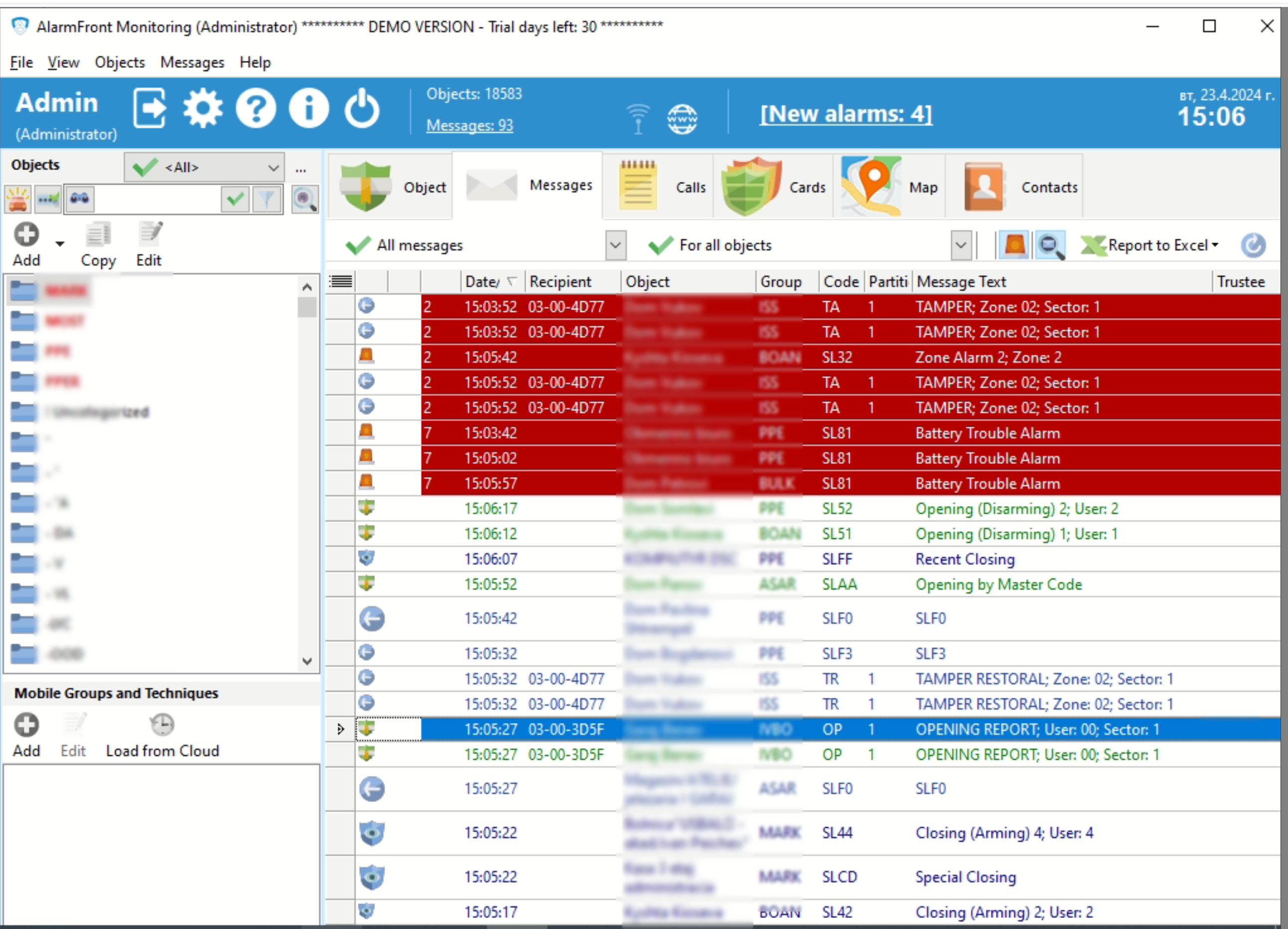This screenshot has height=929, width=1288.
Task: Select the Battery Trouble Alarm row at 15:05:57
Action: tap(803, 483)
